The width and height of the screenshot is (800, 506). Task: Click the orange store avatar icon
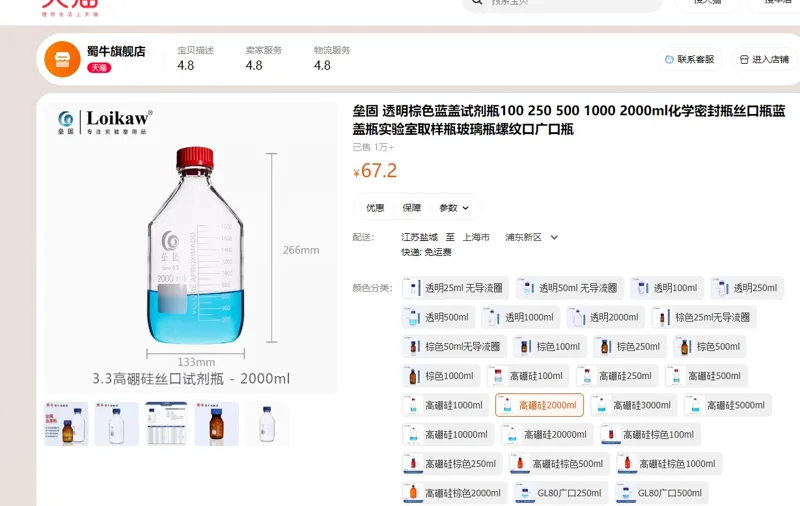(x=62, y=59)
